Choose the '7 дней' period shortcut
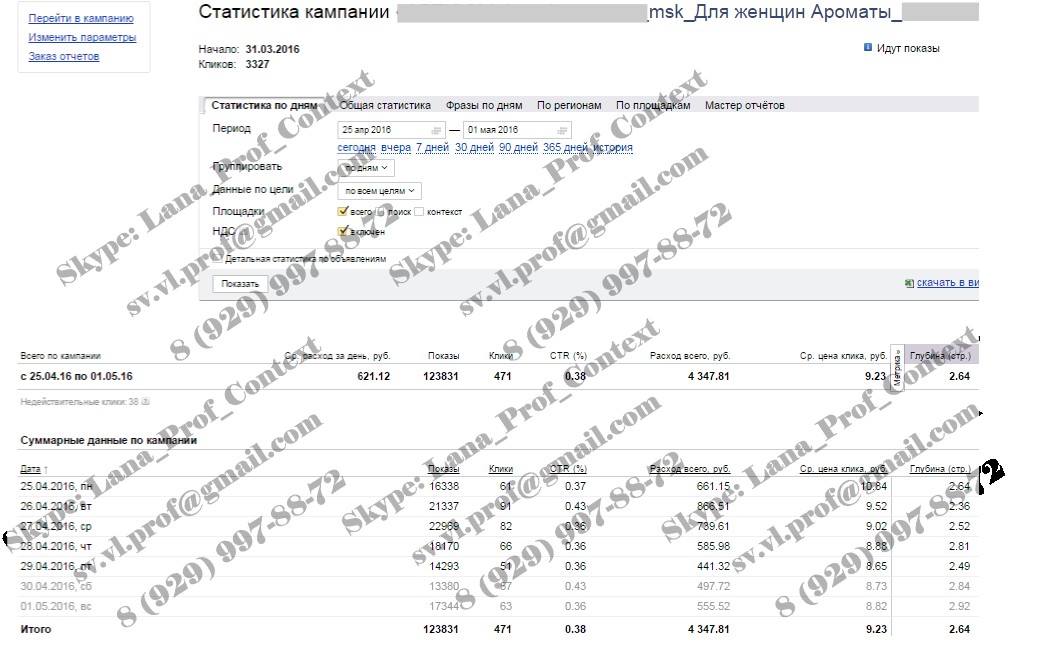The image size is (1053, 663). point(432,147)
